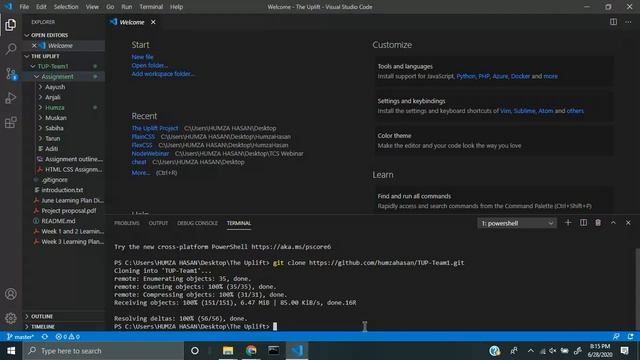Click the Open folder... link
Screen dimensions: 640x360
point(149,66)
